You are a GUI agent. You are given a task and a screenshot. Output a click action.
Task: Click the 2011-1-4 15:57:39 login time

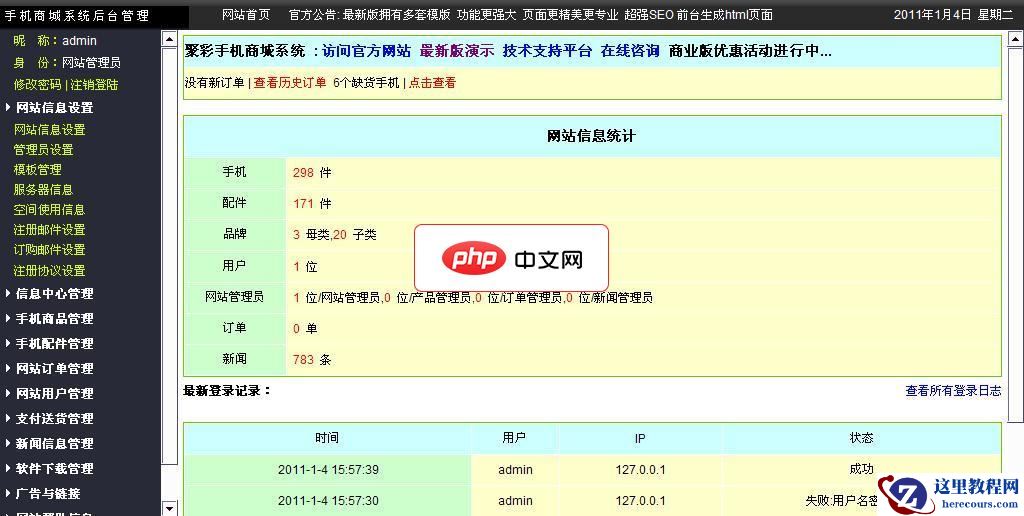click(328, 470)
